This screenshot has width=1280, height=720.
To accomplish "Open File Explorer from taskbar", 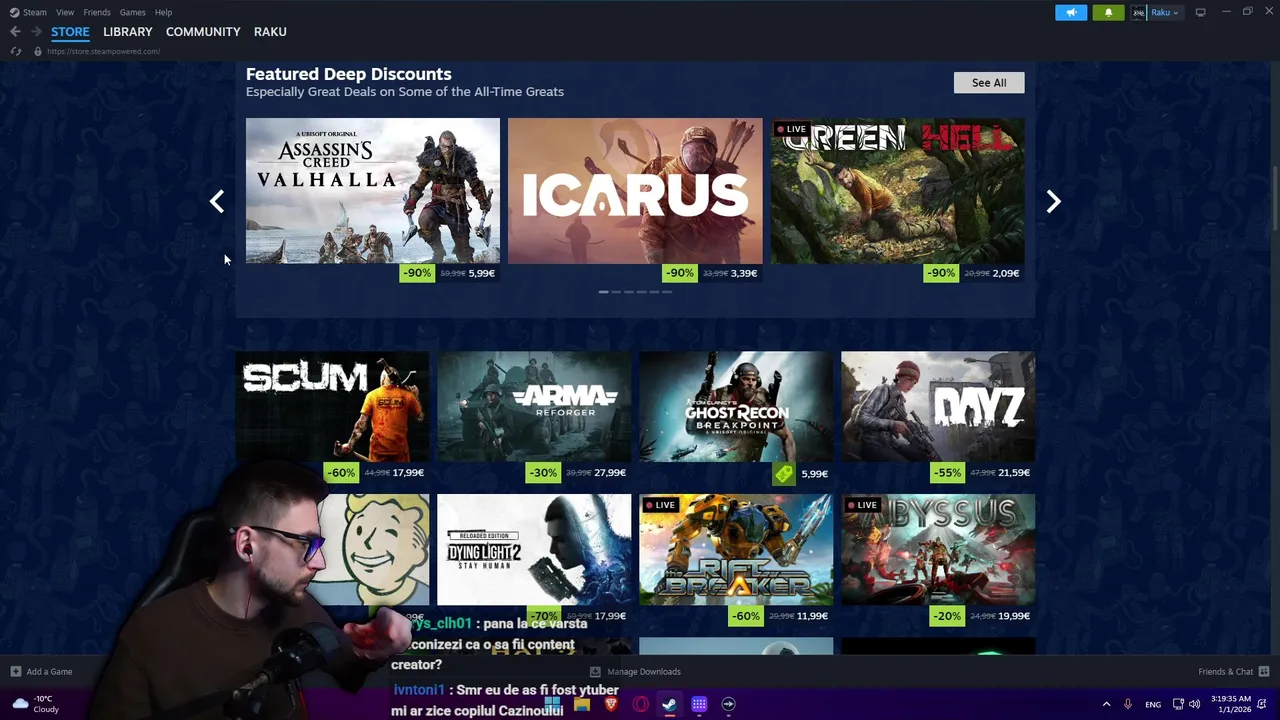I will point(582,704).
